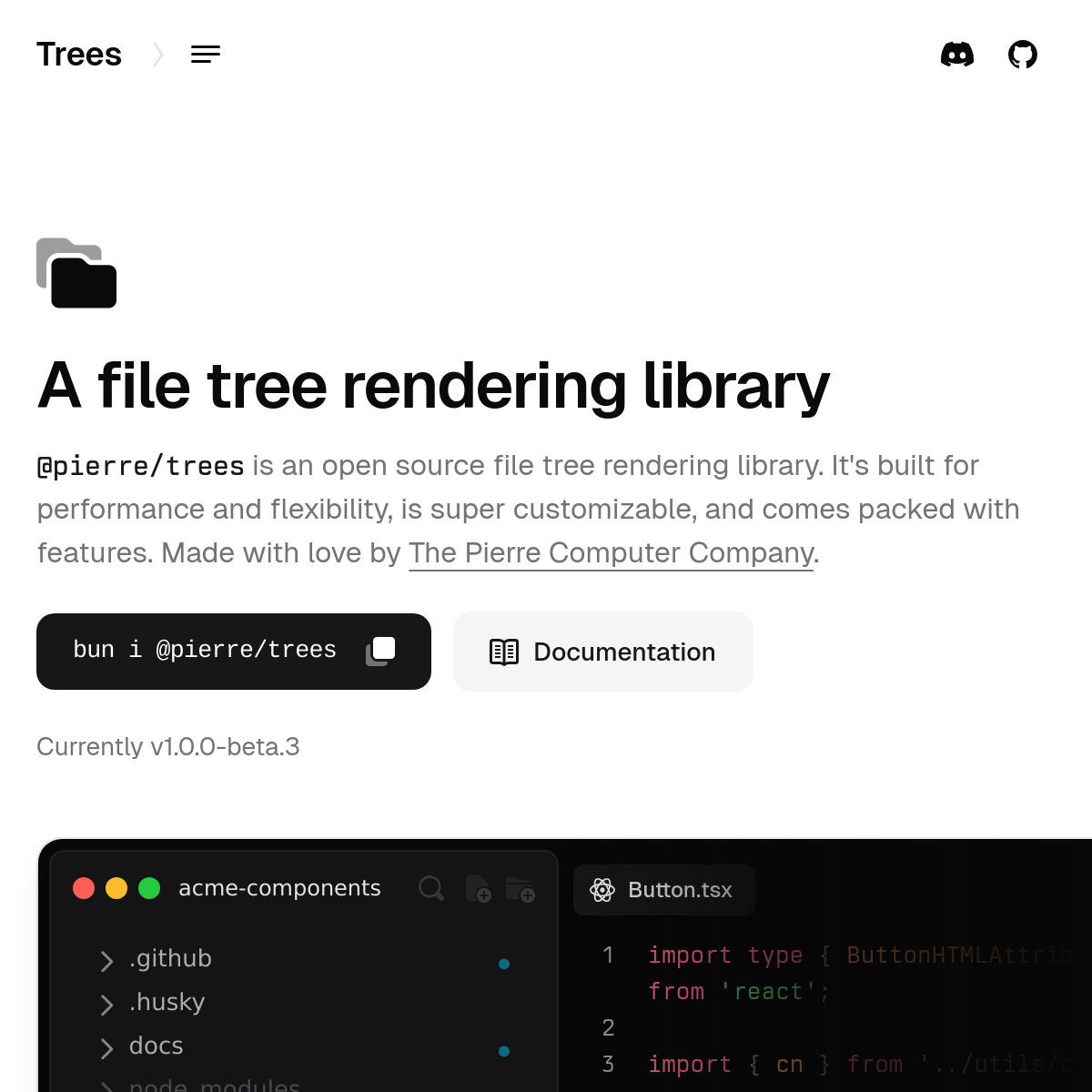Switch to the Button.tsx tab
This screenshot has width=1092, height=1092.
[x=664, y=890]
